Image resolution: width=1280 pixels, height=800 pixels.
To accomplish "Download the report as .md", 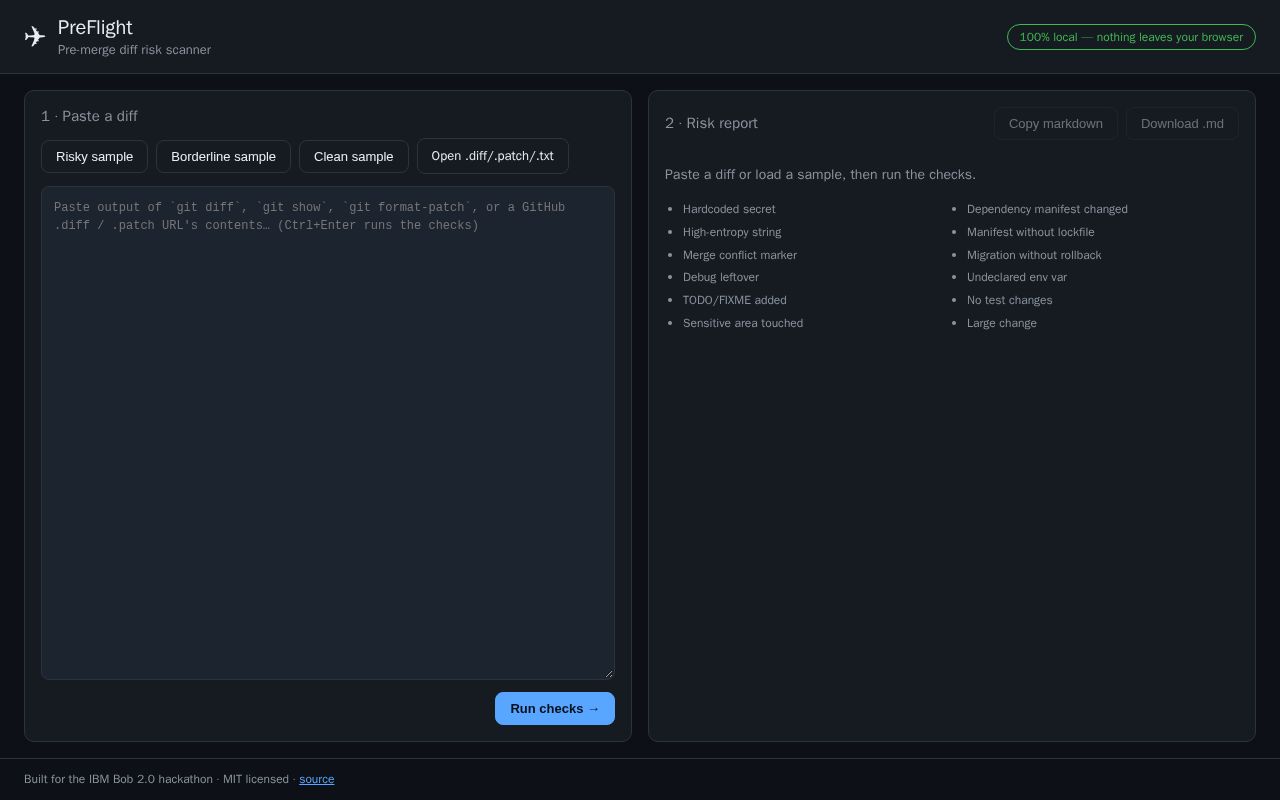I will (1182, 123).
